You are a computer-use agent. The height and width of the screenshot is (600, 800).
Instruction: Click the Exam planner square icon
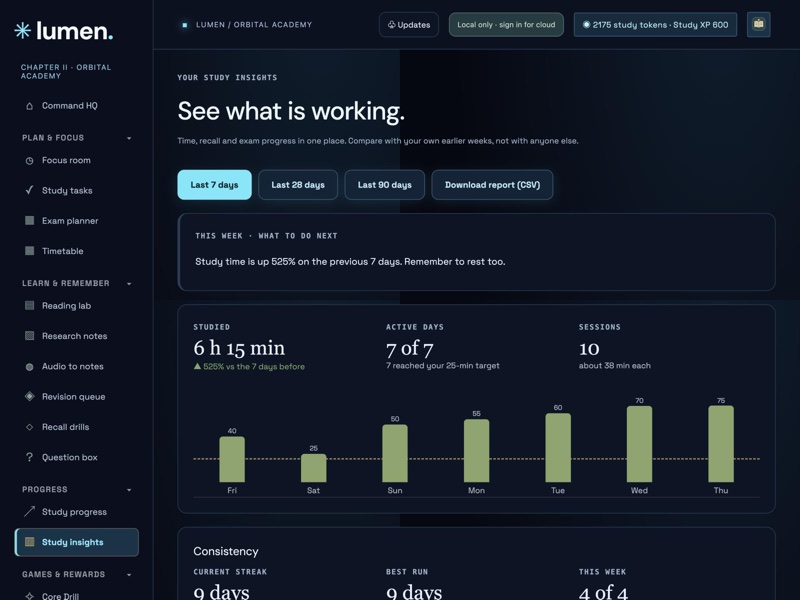(x=30, y=220)
